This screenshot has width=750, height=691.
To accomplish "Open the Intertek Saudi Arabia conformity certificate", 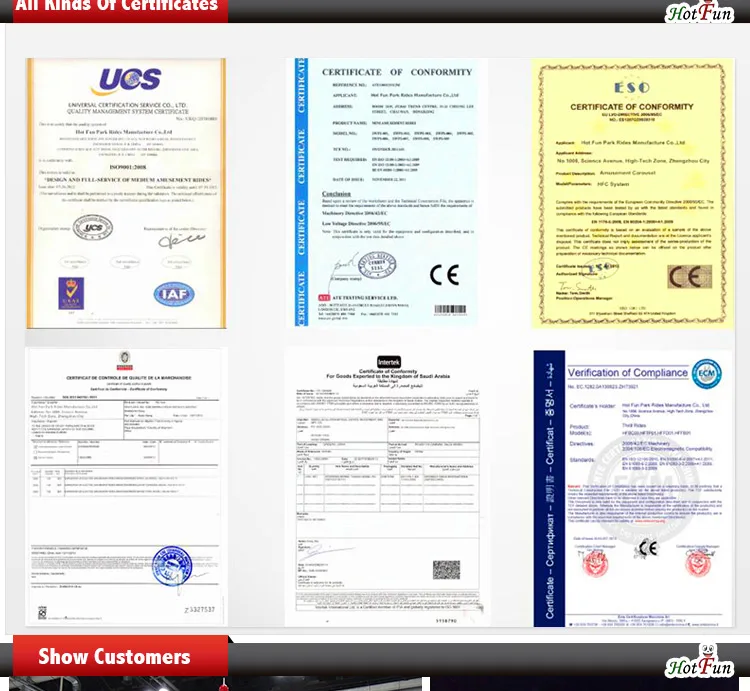I will (x=387, y=488).
